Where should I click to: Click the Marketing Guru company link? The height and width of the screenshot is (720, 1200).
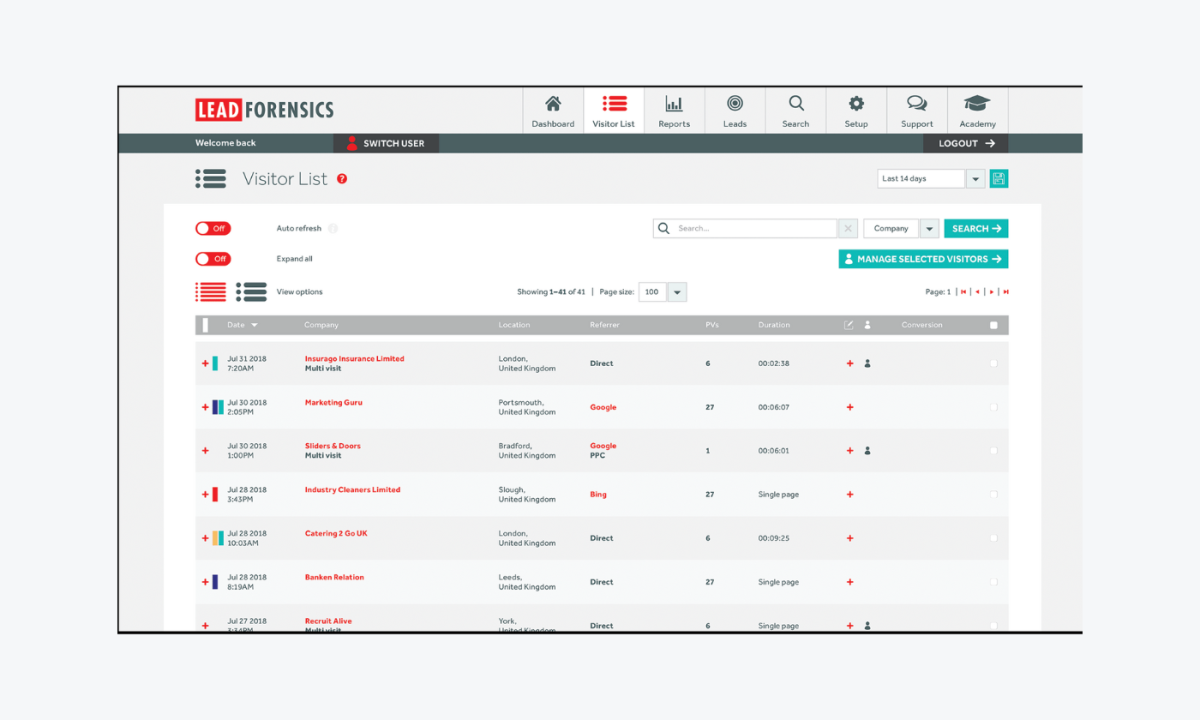point(333,402)
